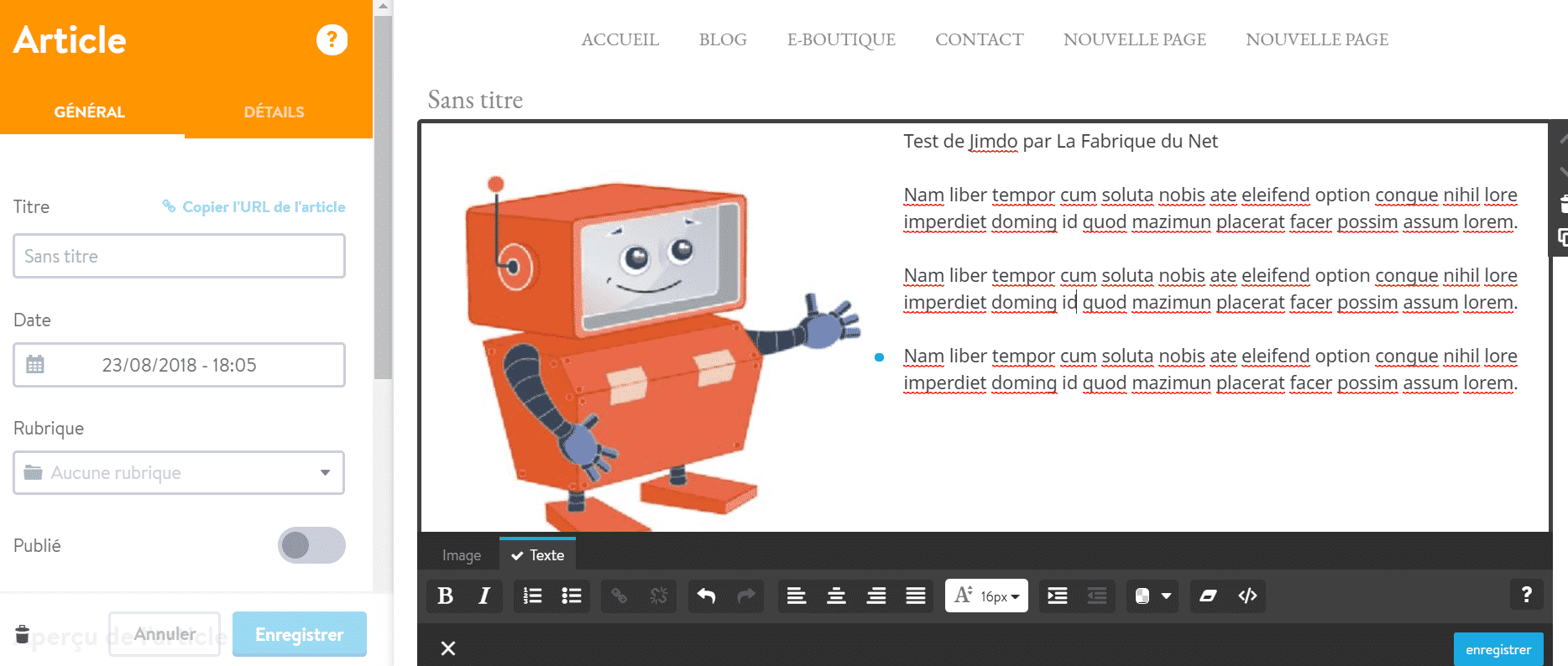This screenshot has width=1568, height=666.
Task: Clear formatting with the eraser icon
Action: pyautogui.click(x=1208, y=596)
